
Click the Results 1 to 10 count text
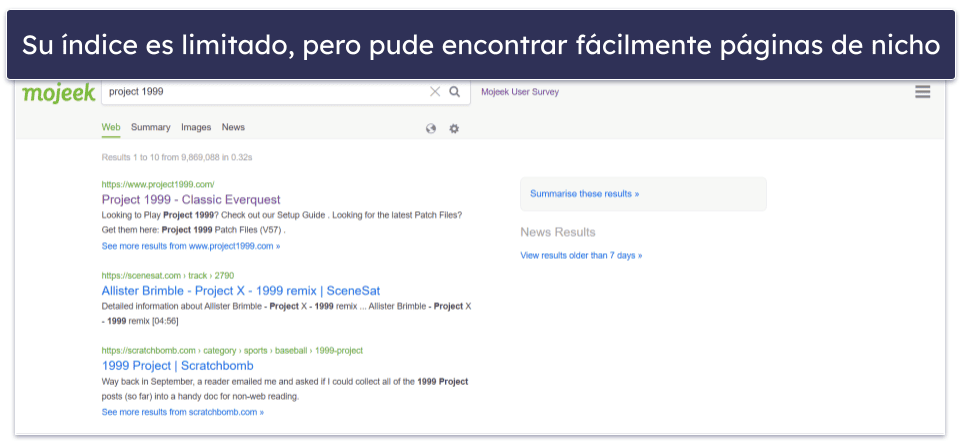coord(177,157)
